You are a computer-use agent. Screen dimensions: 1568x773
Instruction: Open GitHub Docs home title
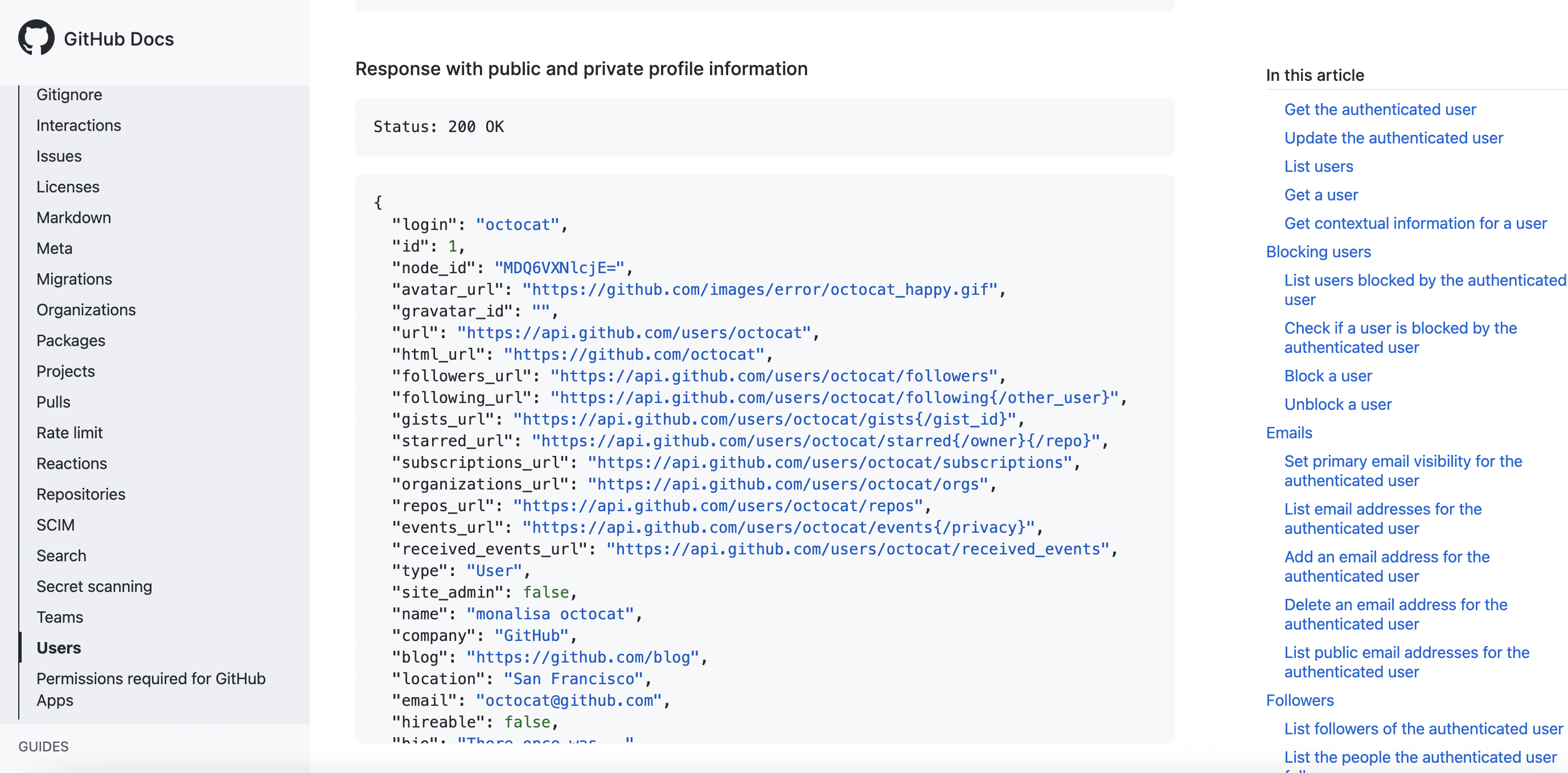point(118,39)
